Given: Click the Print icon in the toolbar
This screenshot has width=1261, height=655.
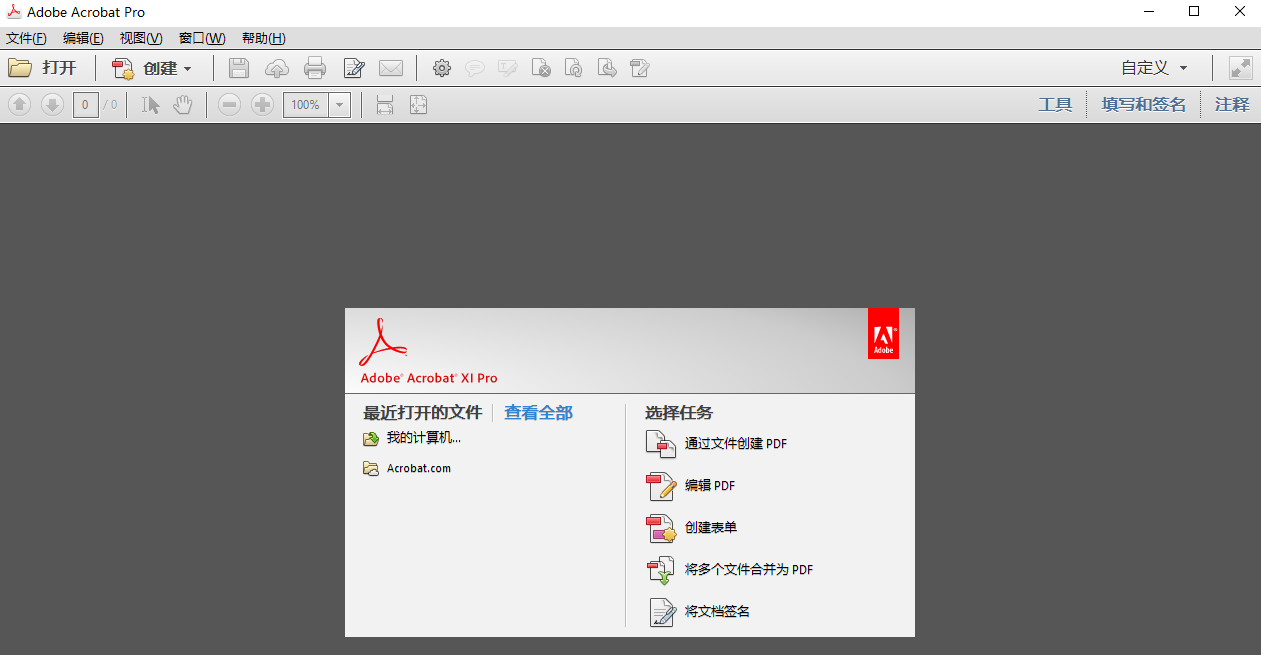Looking at the screenshot, I should click(315, 68).
